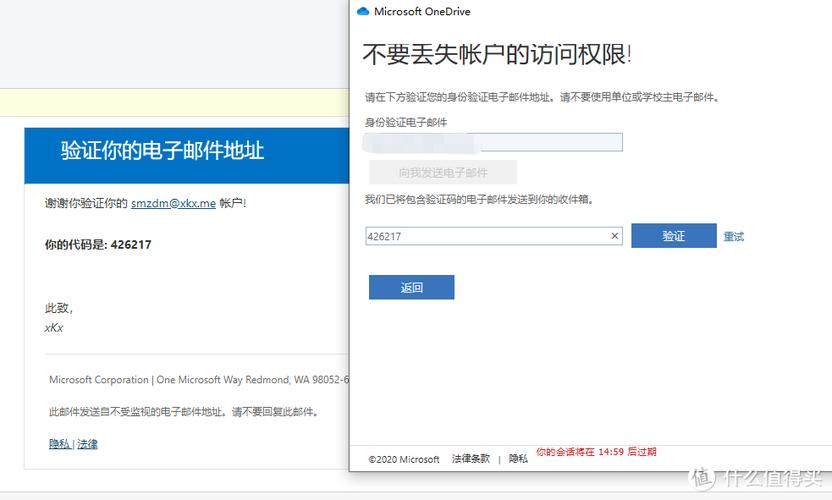Image resolution: width=832 pixels, height=500 pixels.
Task: Click the 此致, closing line in the email
Action: 58,308
